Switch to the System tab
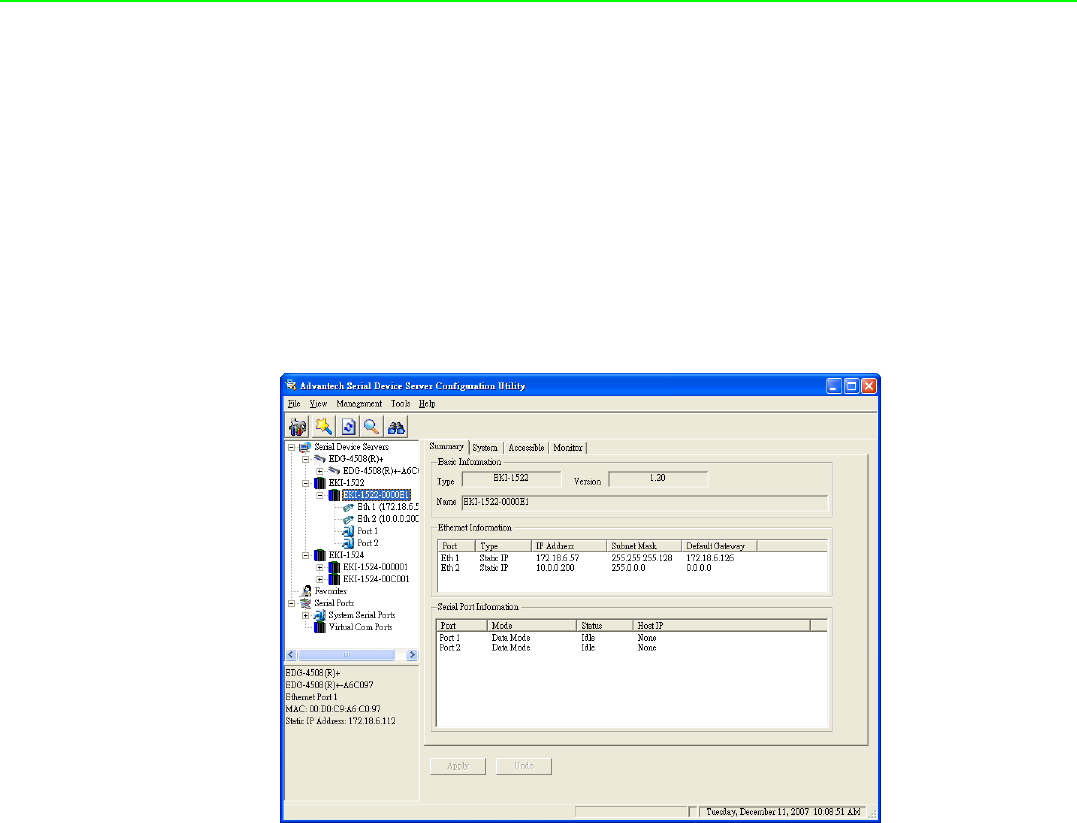This screenshot has height=823, width=1077. (485, 448)
